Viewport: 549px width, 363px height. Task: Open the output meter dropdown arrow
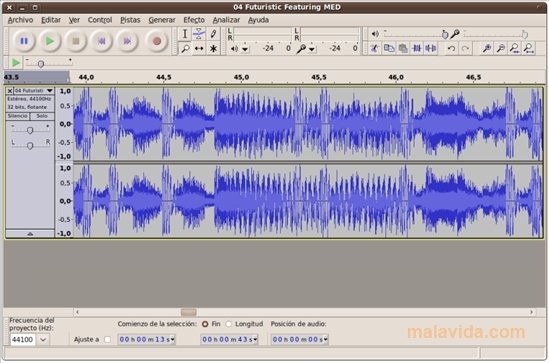pos(245,49)
